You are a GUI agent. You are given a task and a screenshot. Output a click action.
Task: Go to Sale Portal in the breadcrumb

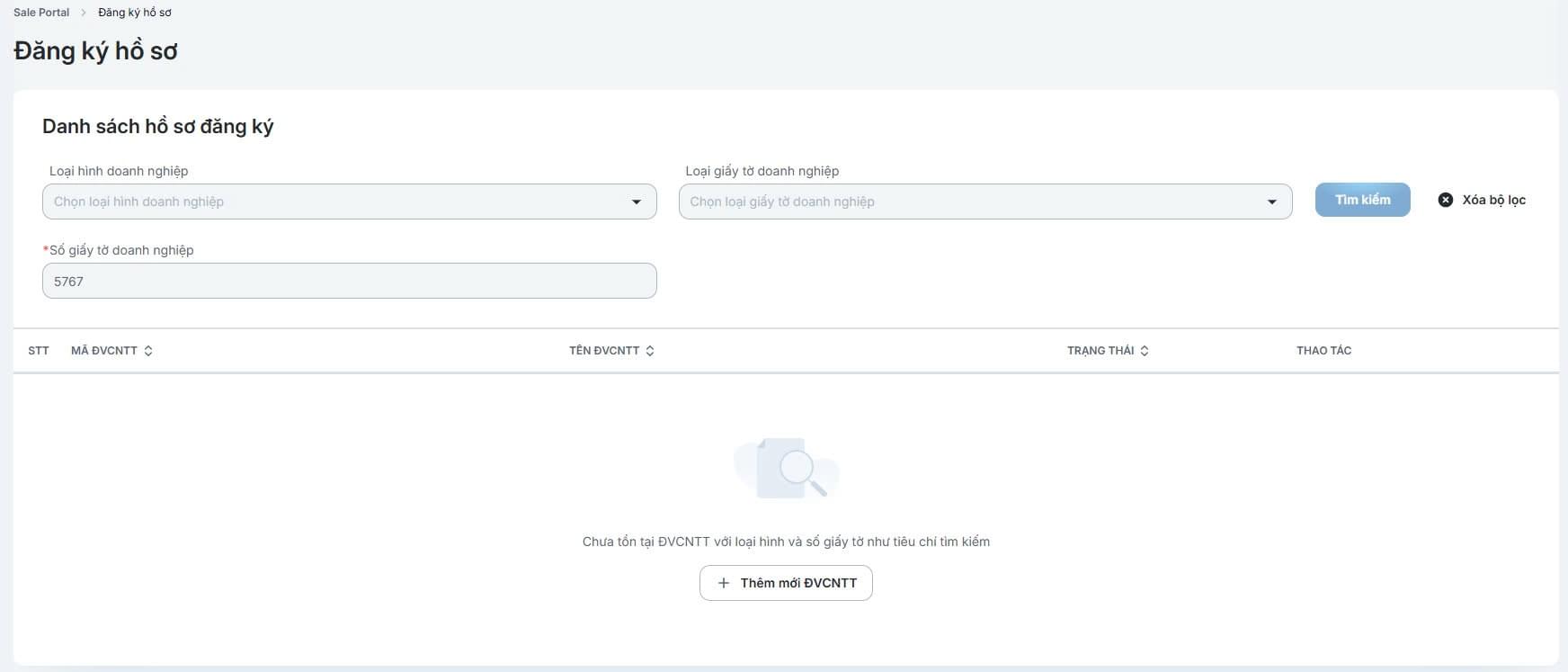point(41,13)
